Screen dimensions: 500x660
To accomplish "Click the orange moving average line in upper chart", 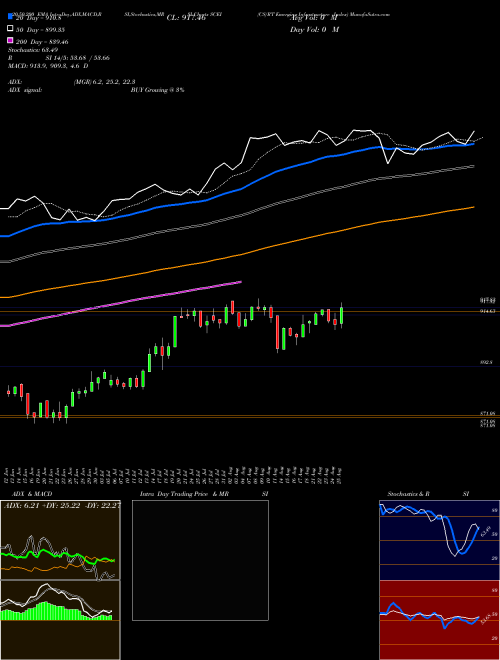I will [237, 255].
